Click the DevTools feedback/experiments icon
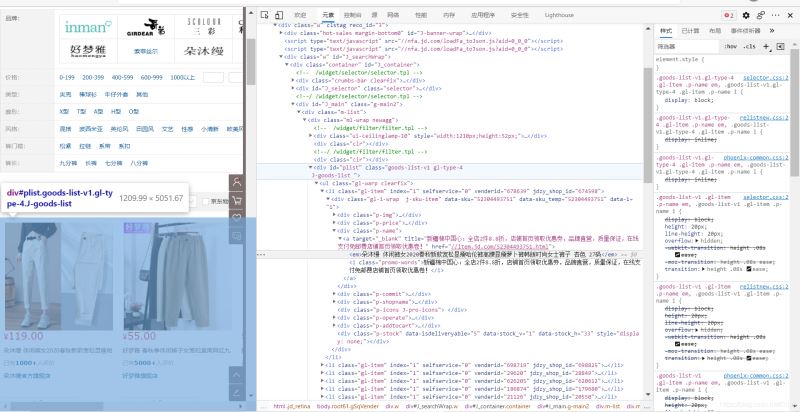The image size is (800, 412). [761, 15]
